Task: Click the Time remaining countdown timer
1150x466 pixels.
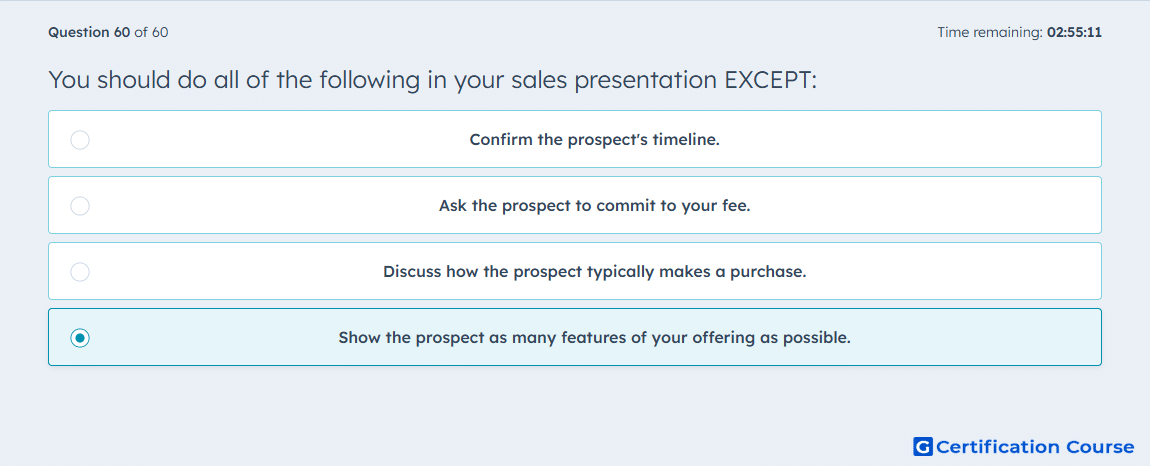Action: pos(1019,32)
